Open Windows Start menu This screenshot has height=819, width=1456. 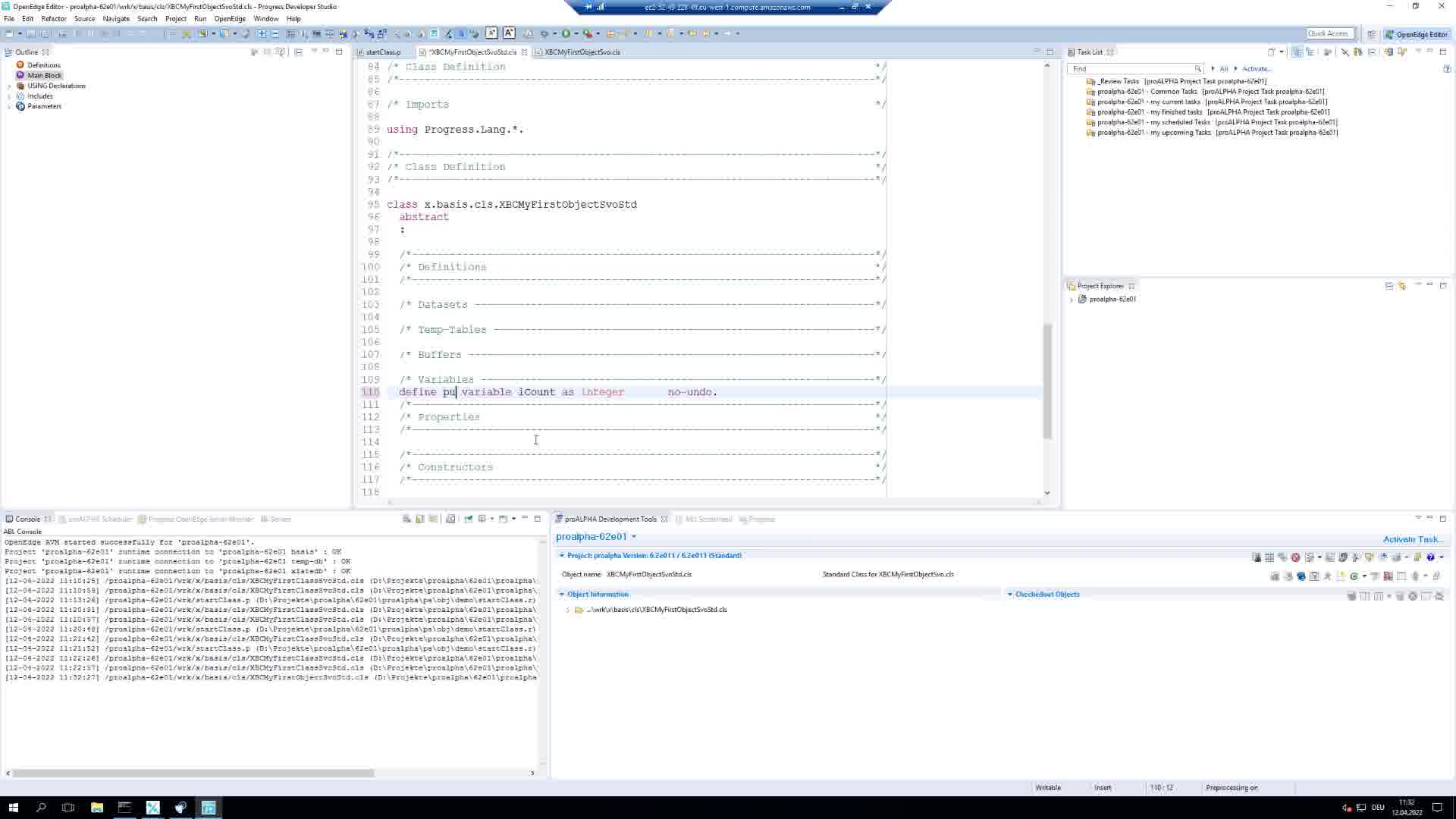pyautogui.click(x=13, y=808)
